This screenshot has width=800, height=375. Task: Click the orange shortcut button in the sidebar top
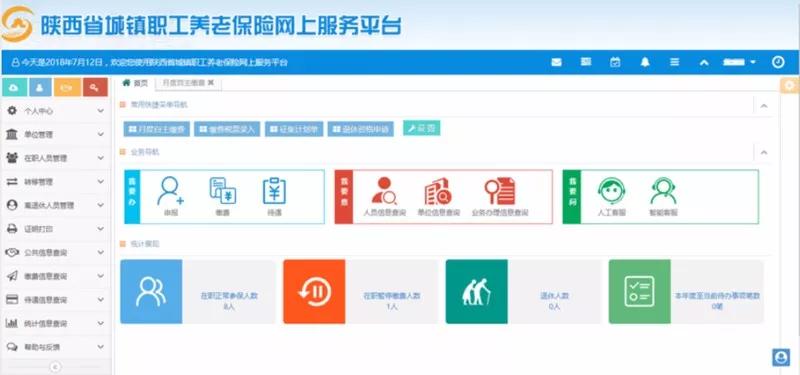67,87
